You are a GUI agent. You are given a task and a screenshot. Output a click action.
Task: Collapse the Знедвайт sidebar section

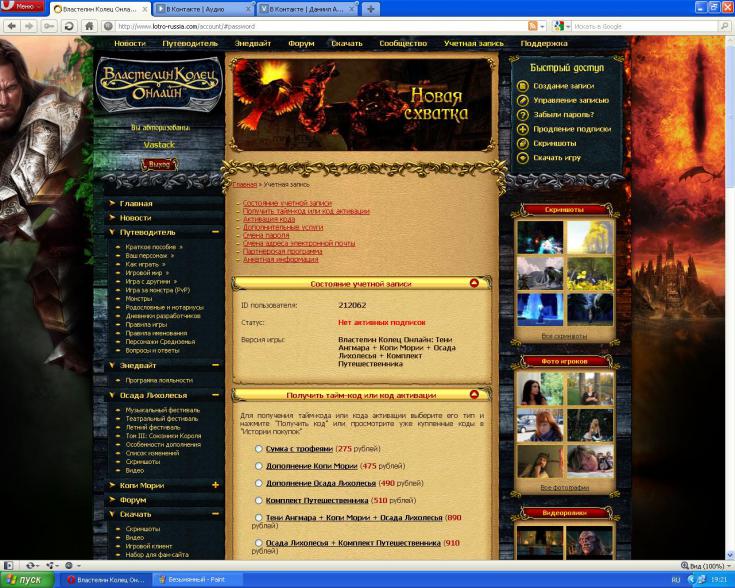(x=215, y=365)
